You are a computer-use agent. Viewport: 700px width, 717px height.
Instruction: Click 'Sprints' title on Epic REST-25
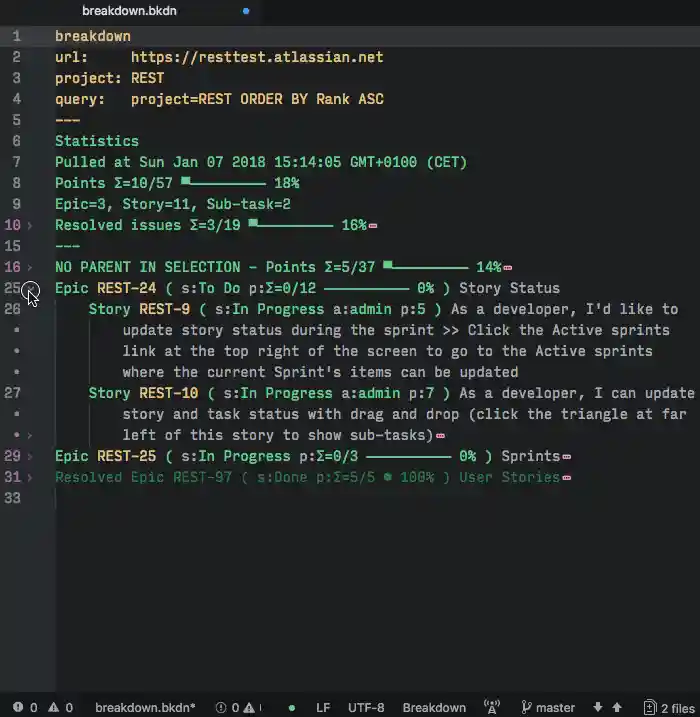click(x=531, y=456)
